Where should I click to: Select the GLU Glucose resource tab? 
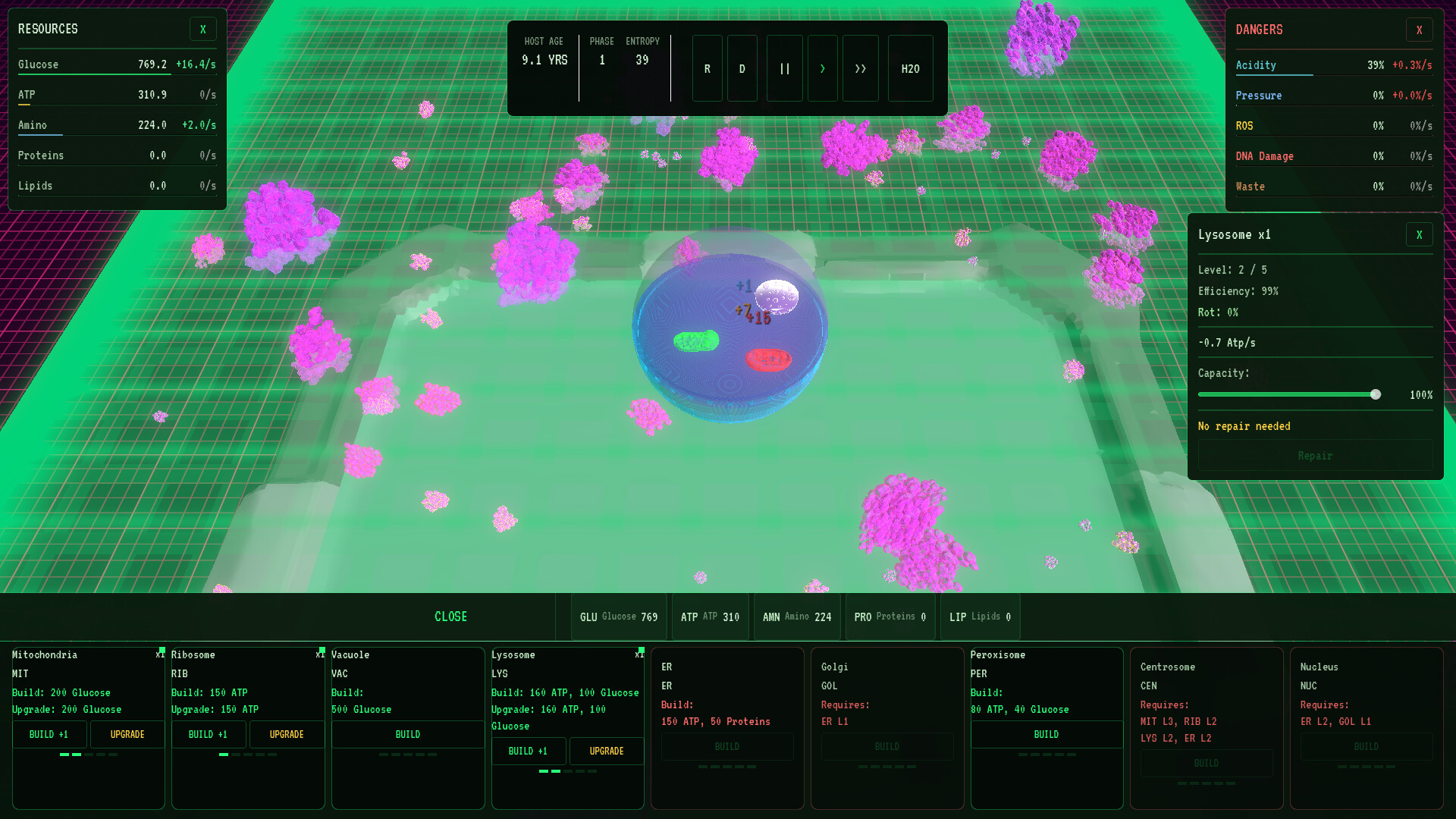point(618,617)
